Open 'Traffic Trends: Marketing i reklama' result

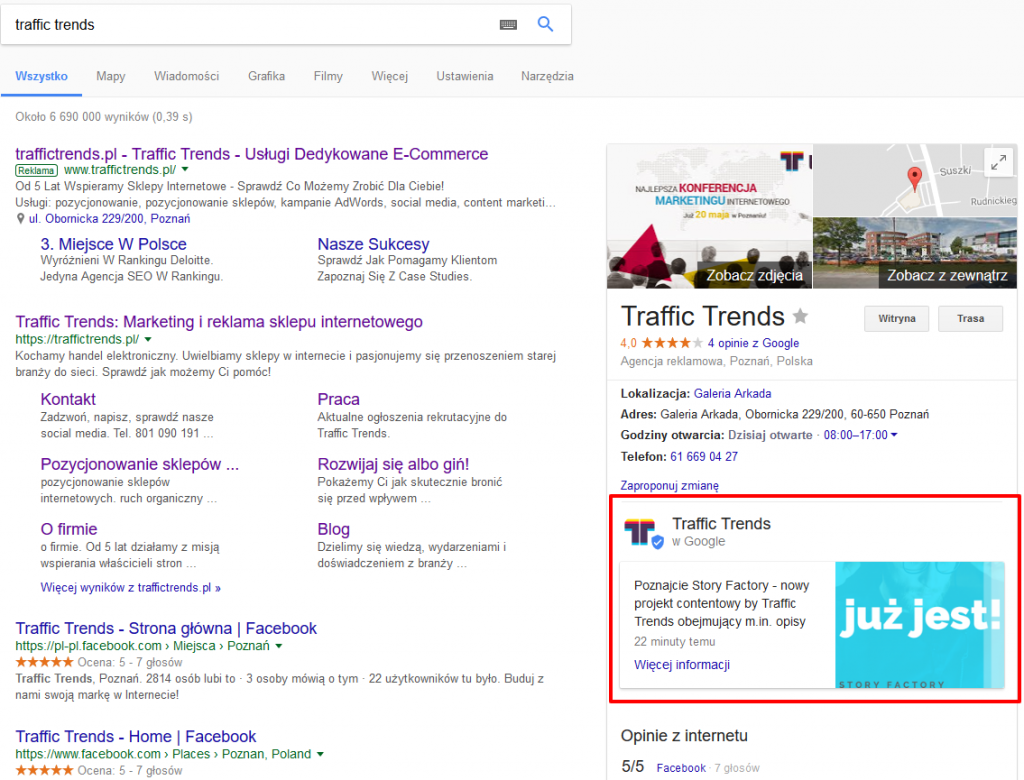(x=219, y=322)
